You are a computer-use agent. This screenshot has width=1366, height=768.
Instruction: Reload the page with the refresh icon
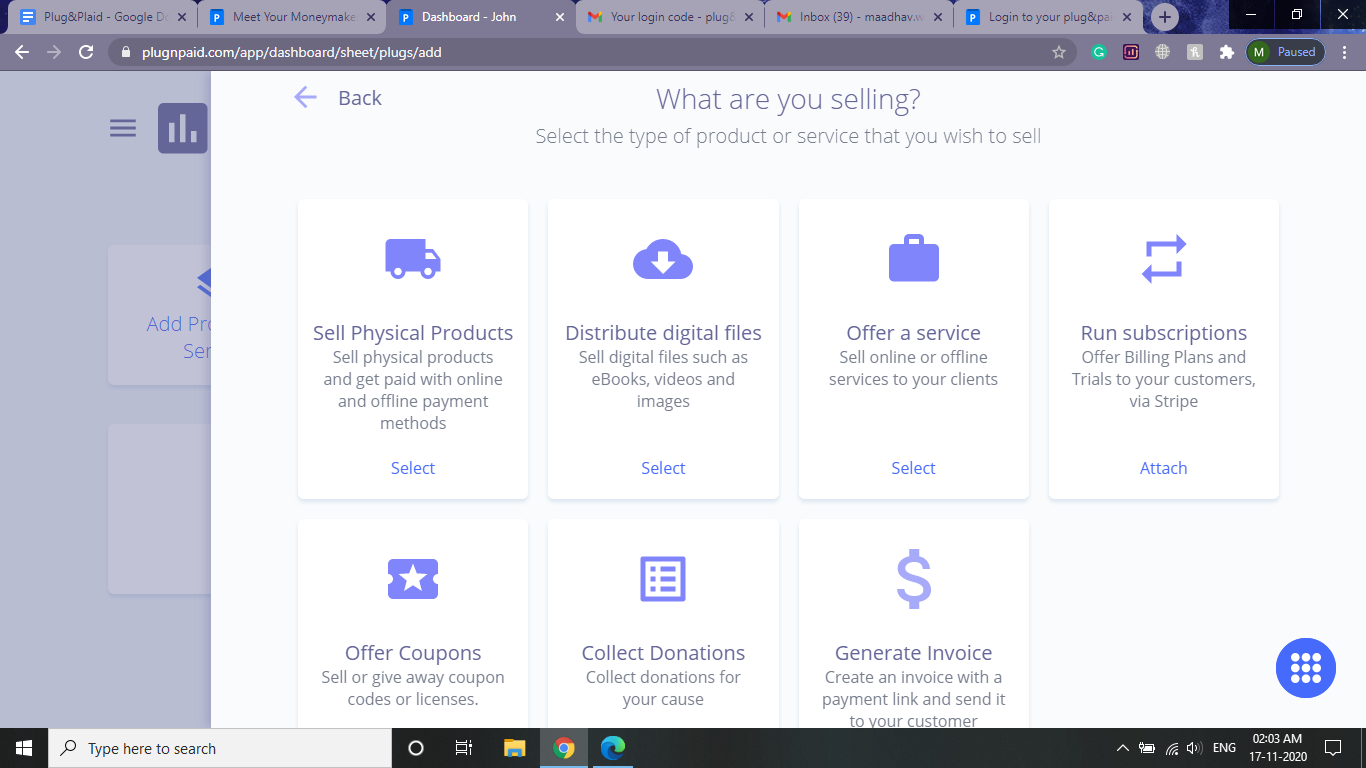(x=86, y=52)
